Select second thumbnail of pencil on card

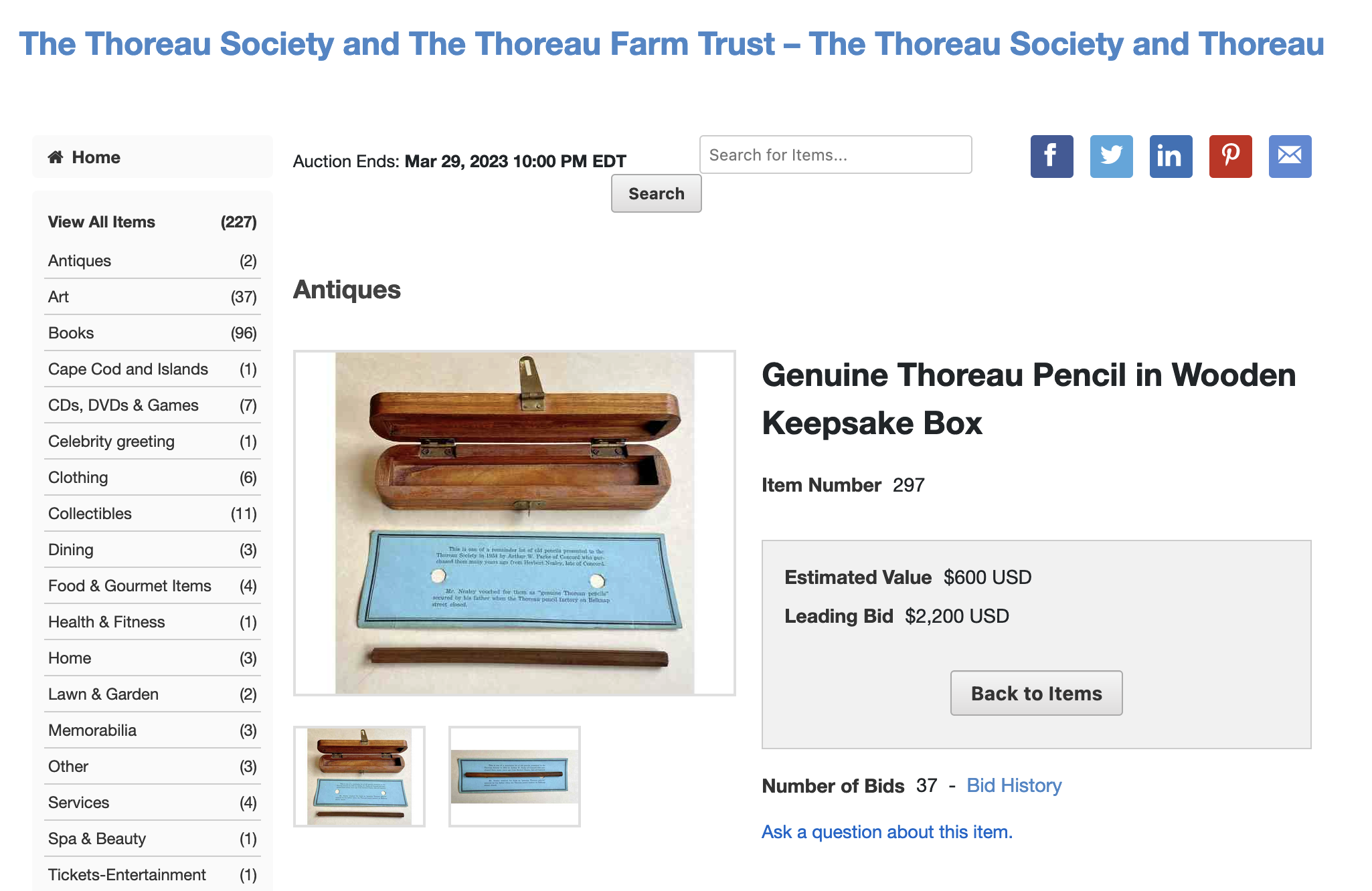[x=514, y=776]
